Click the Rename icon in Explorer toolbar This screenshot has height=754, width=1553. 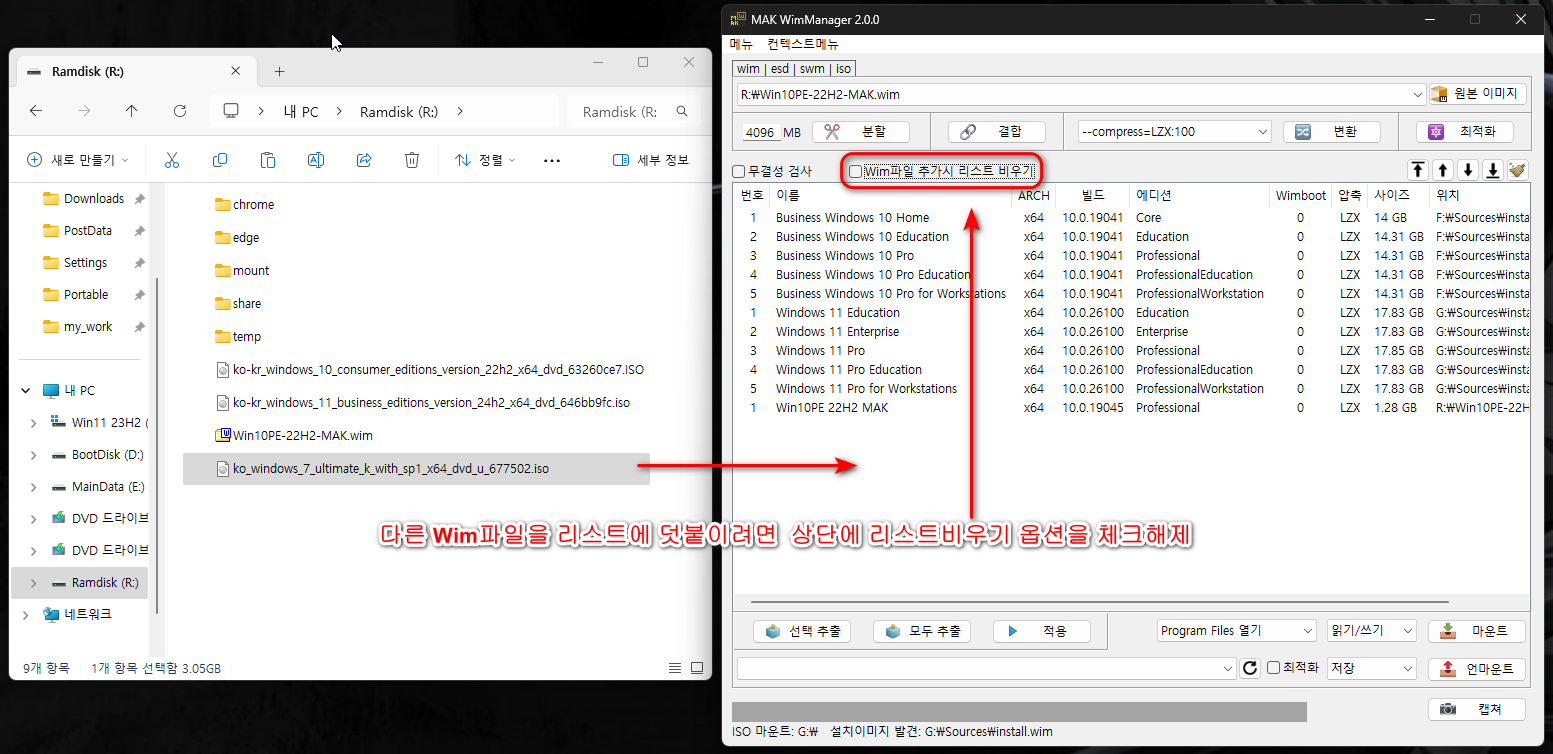tap(316, 160)
